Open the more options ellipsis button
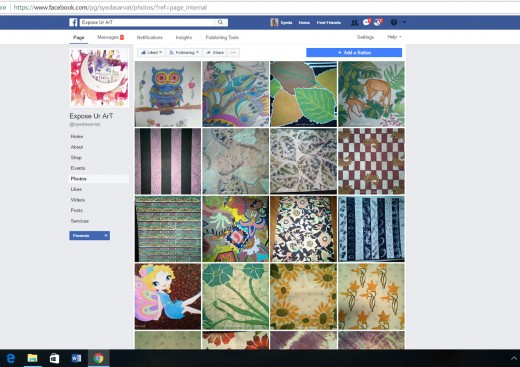 coord(233,53)
